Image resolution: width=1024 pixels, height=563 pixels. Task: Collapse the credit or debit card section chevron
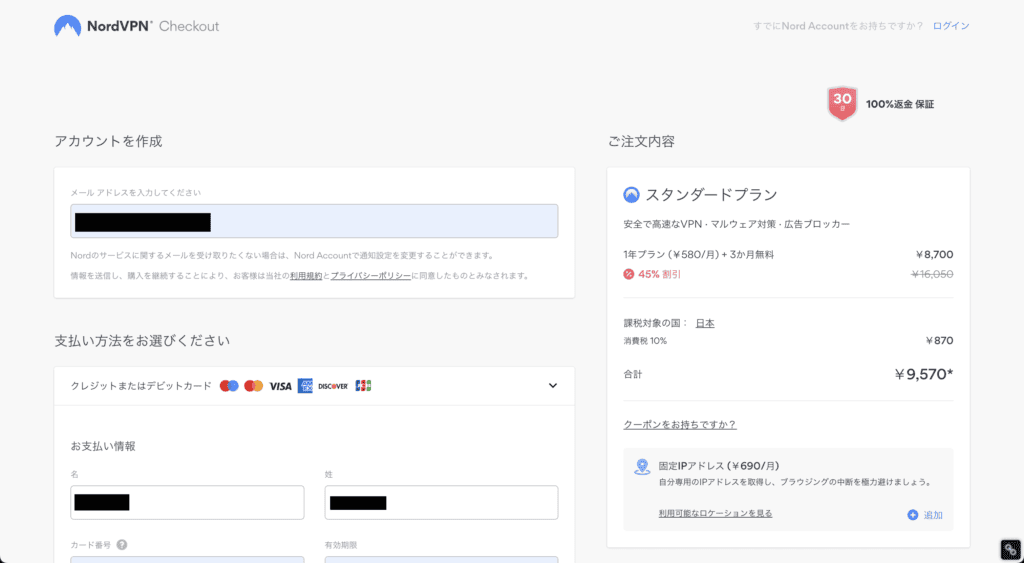[552, 385]
